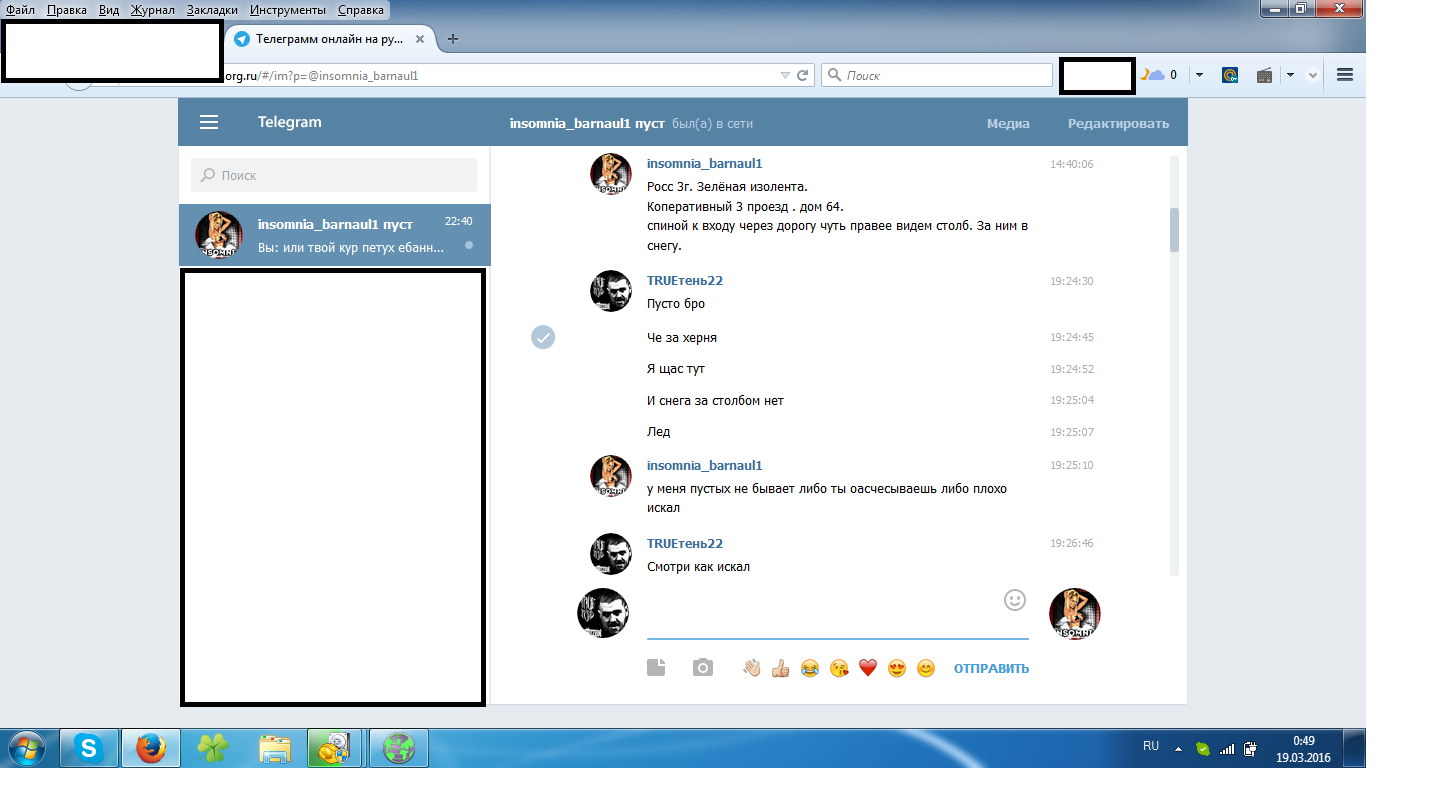Click the message selection checkmark circle
The image size is (1434, 806).
point(543,337)
